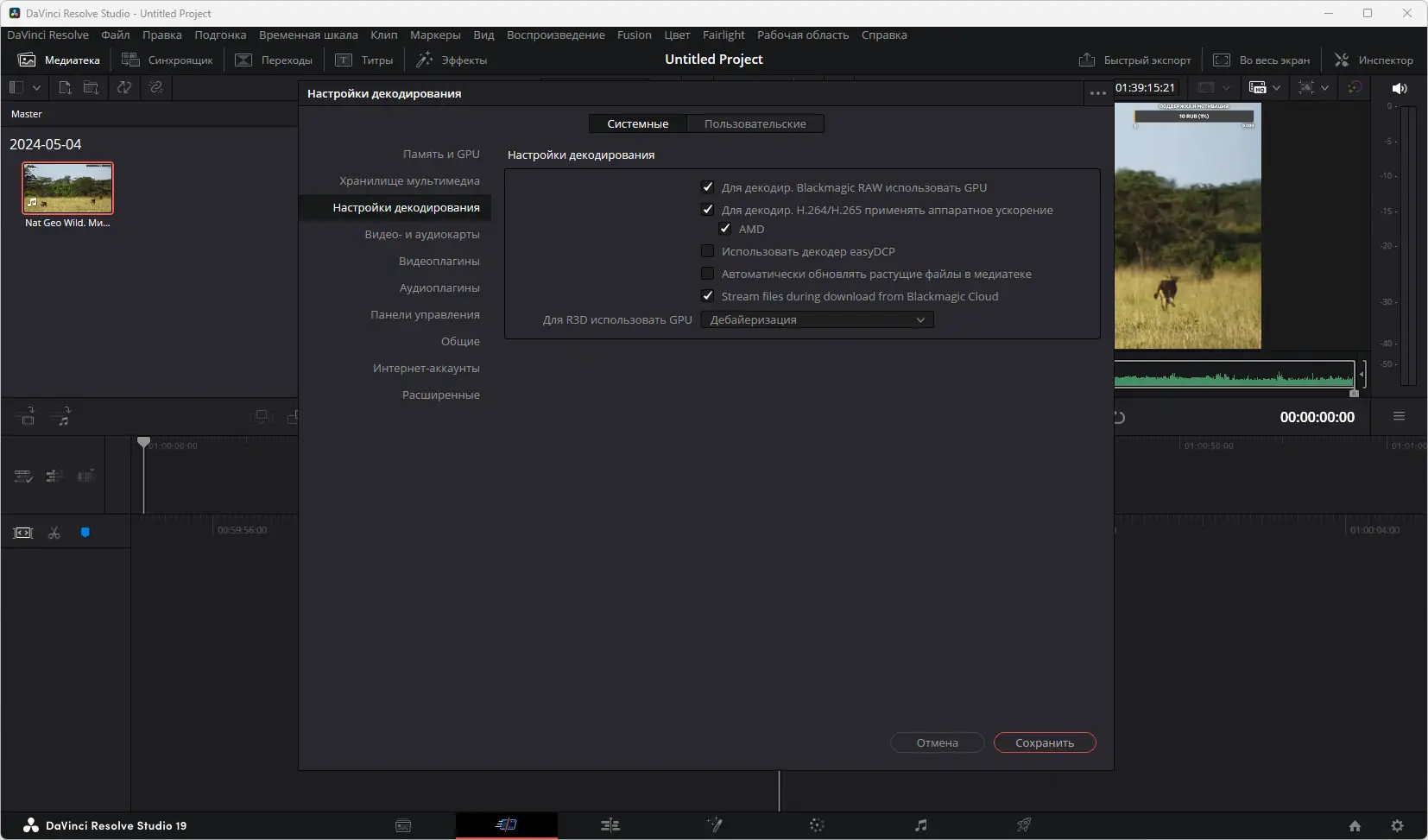Select the Nat Geo Wild clip thumbnail
Screen dimensions: 1428x840
pos(69,186)
